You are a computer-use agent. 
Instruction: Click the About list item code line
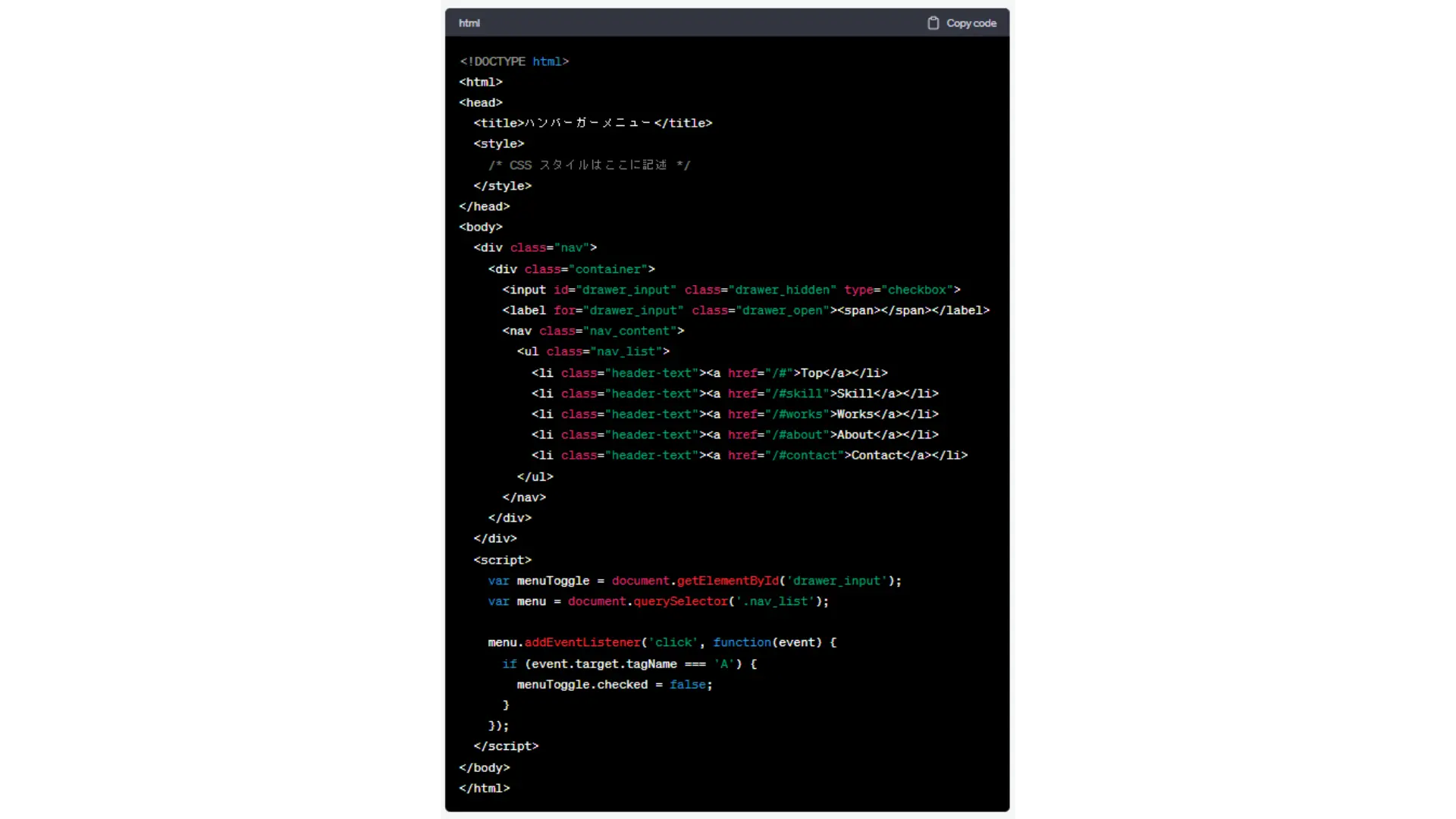(x=734, y=435)
